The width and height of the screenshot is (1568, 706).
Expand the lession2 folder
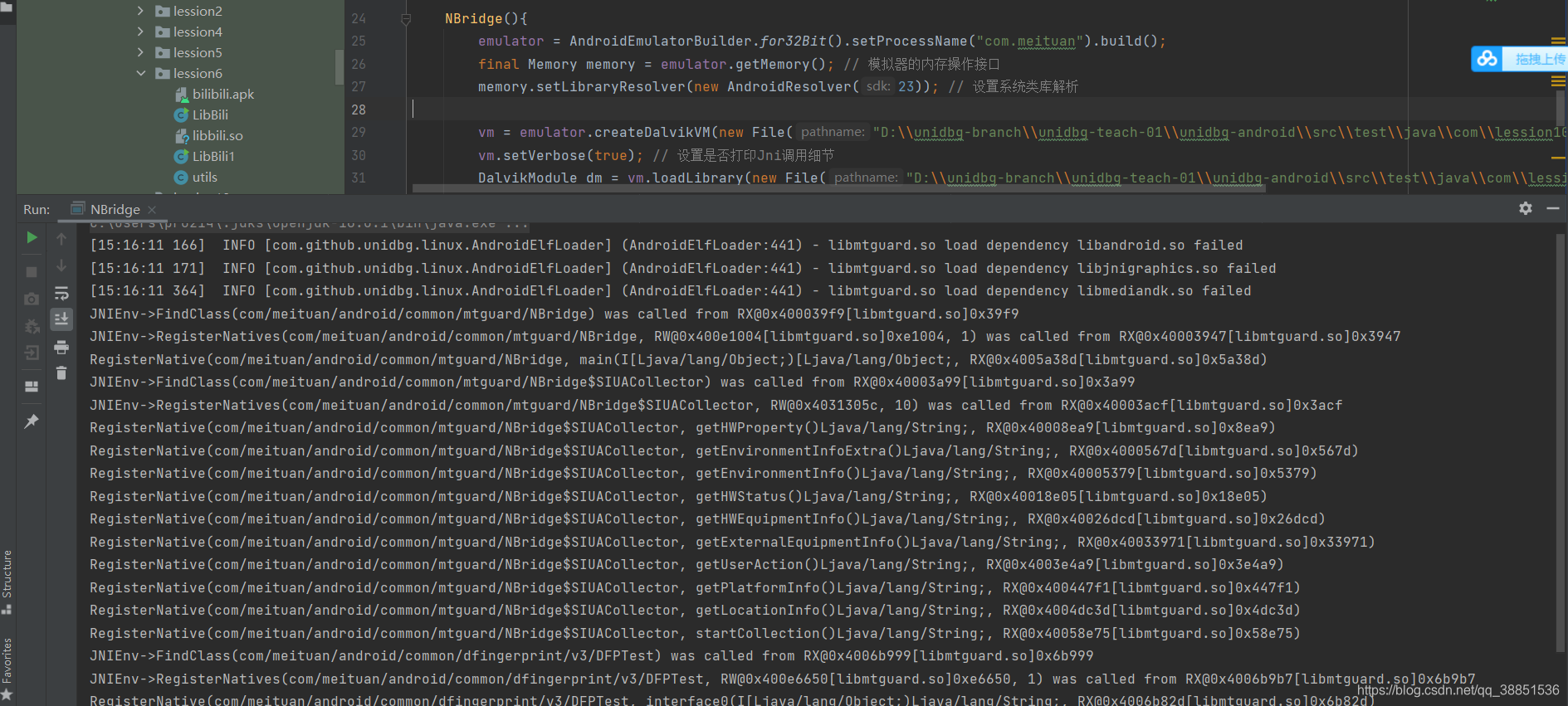(140, 11)
